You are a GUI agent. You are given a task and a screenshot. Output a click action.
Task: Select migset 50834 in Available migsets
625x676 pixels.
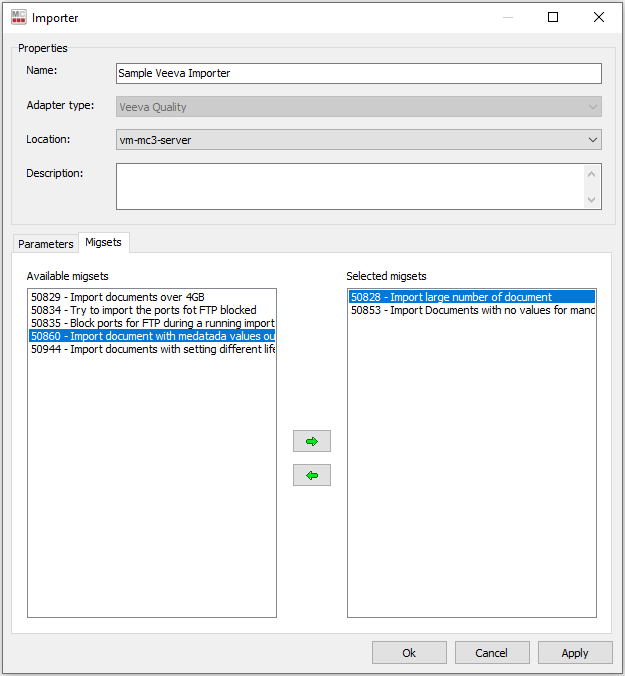(143, 310)
